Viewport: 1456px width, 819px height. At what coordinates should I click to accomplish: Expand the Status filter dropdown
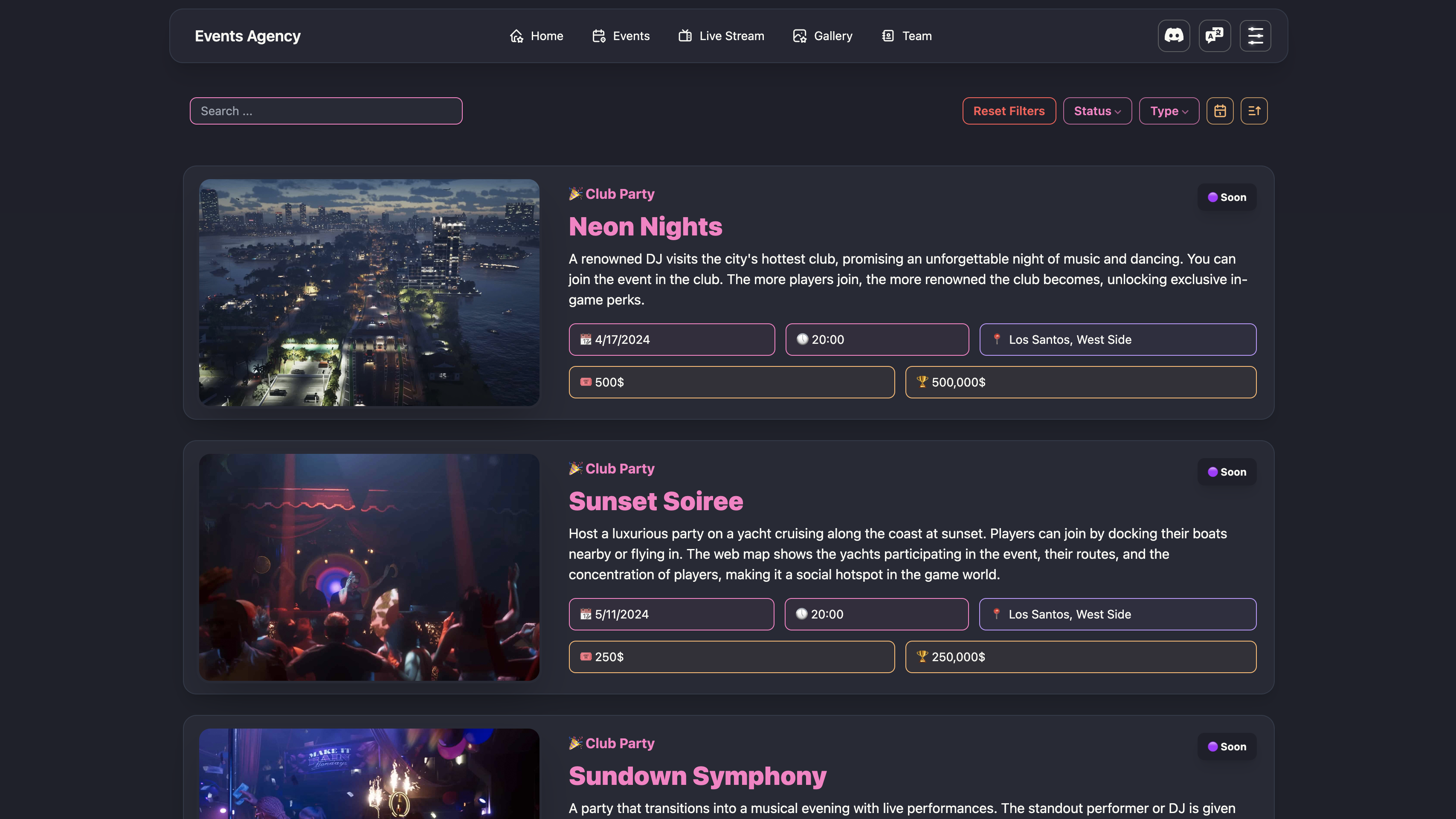[x=1096, y=111]
